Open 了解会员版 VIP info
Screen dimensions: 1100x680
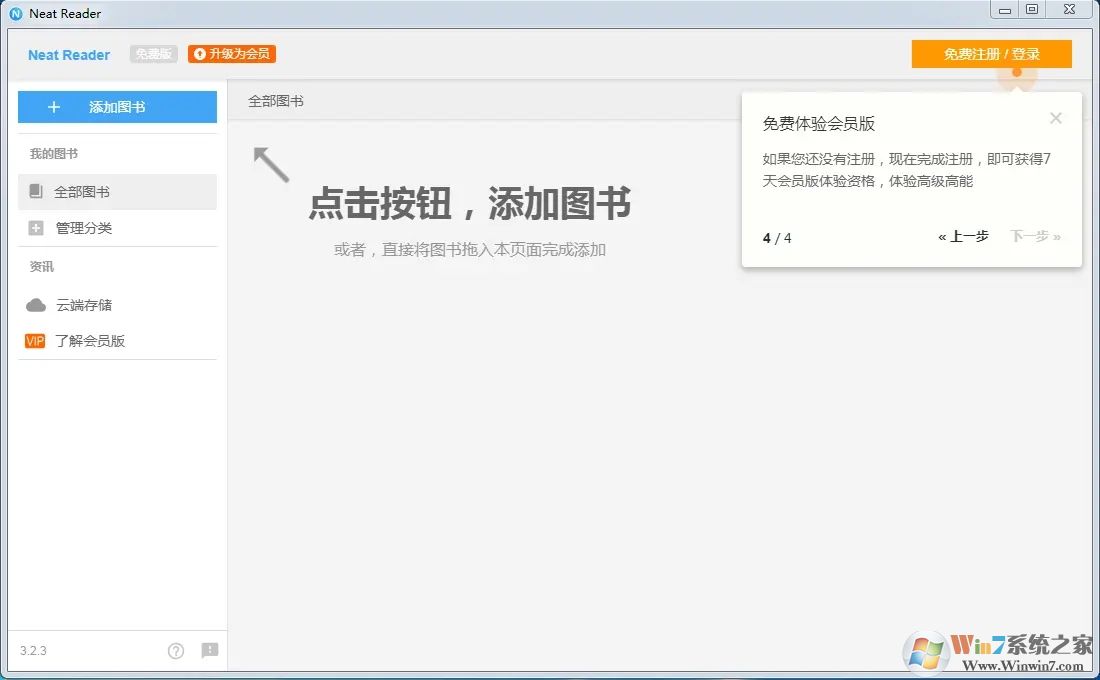coord(117,341)
